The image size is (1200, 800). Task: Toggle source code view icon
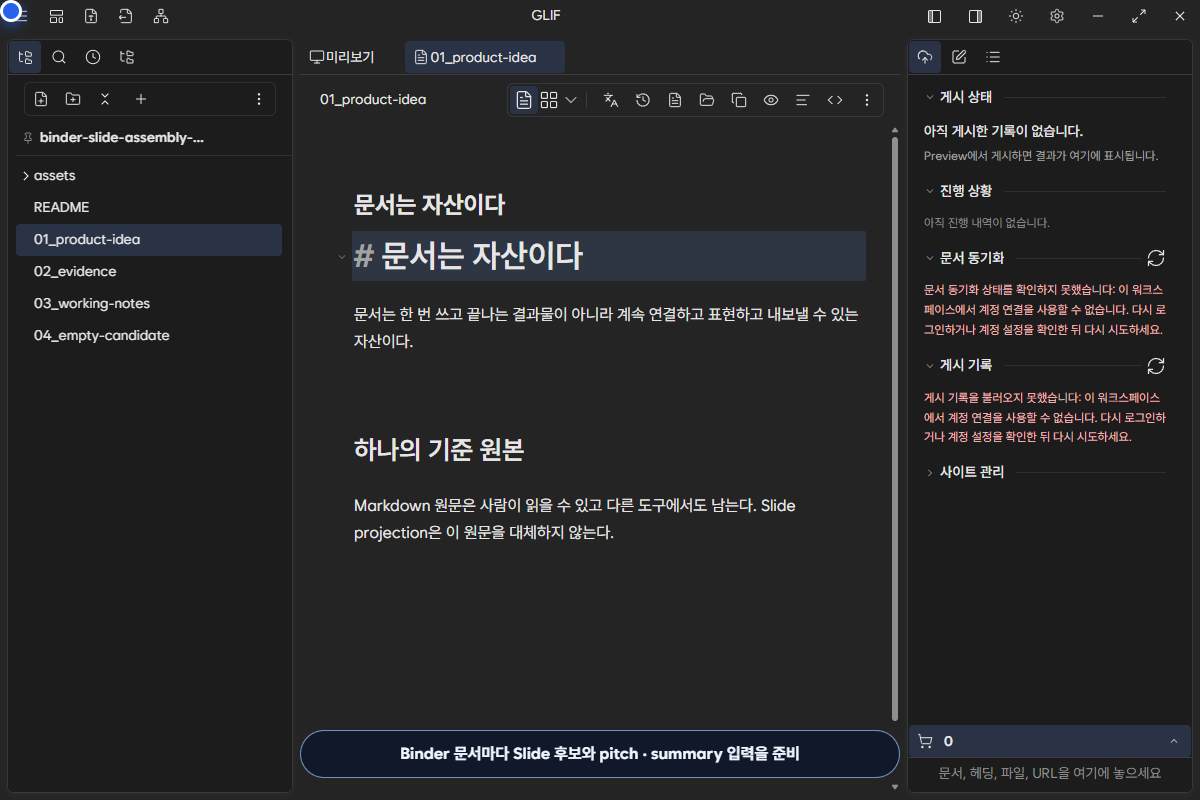[834, 100]
